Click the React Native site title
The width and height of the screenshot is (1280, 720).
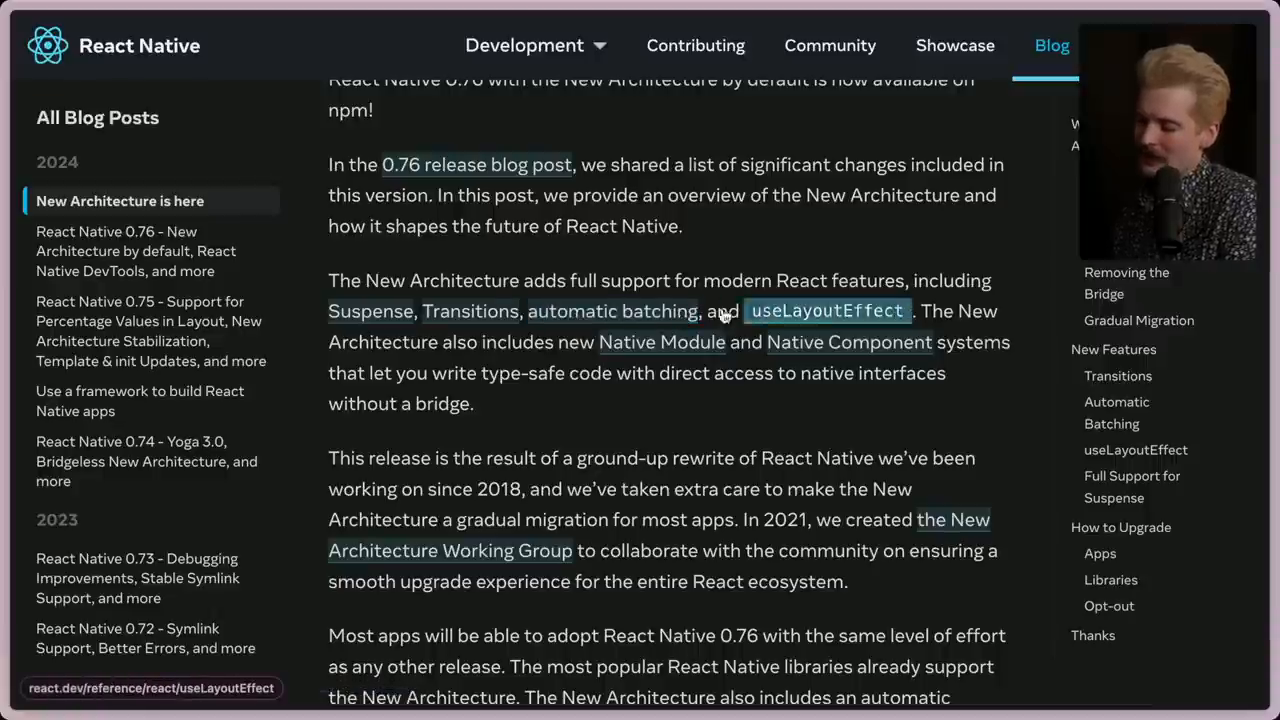(139, 45)
